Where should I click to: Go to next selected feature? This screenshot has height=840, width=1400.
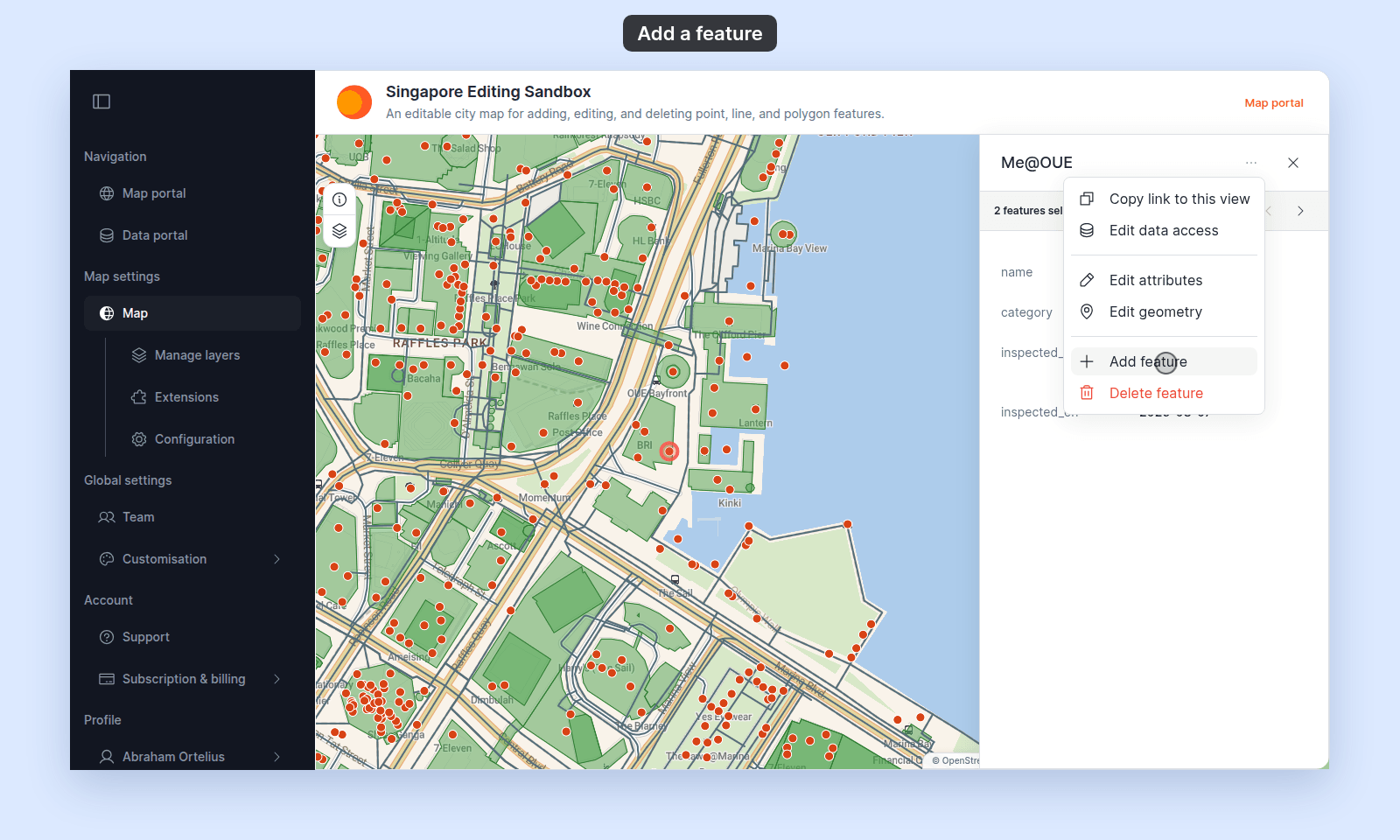coord(1301,211)
